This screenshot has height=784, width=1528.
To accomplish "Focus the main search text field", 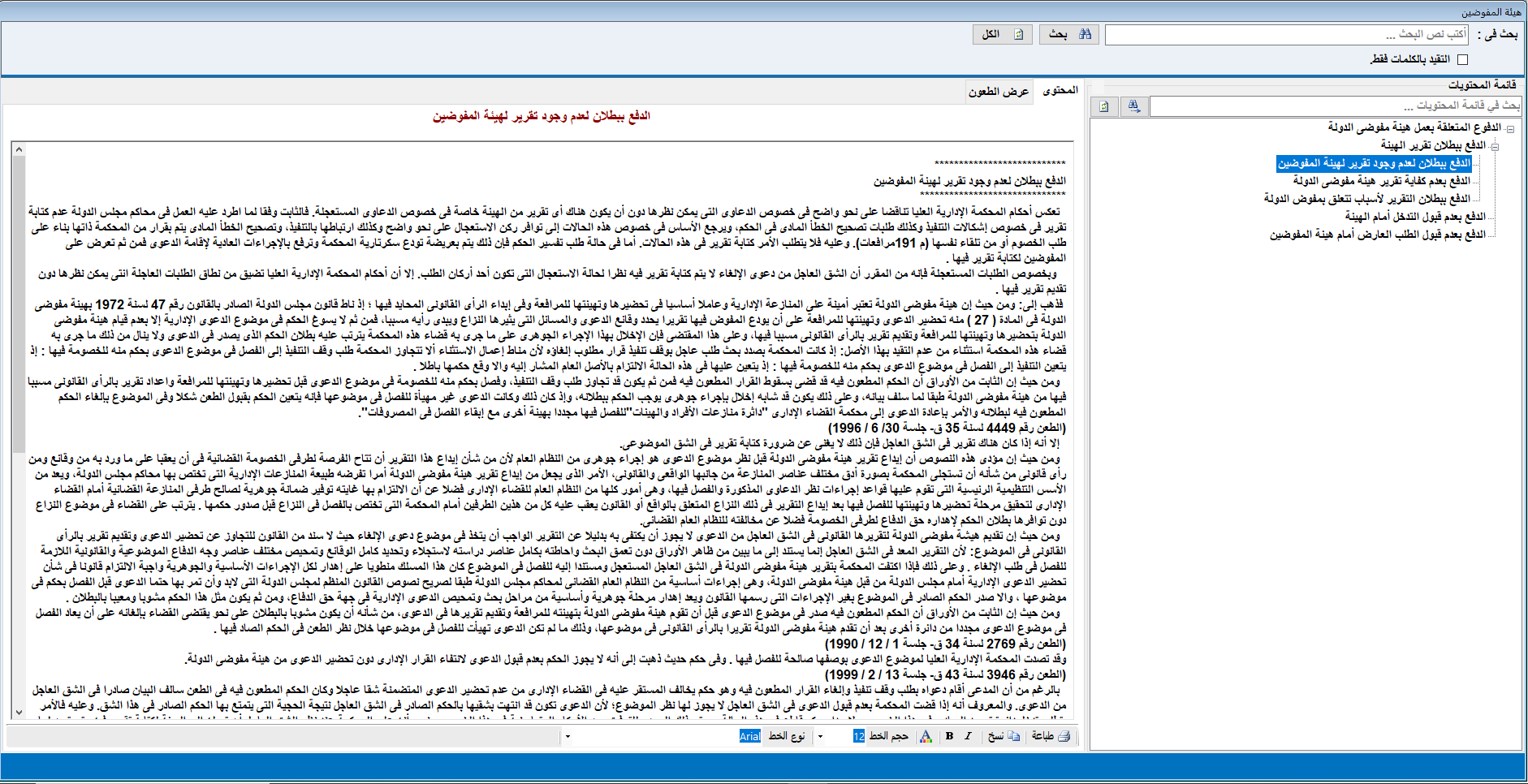I will [1287, 34].
